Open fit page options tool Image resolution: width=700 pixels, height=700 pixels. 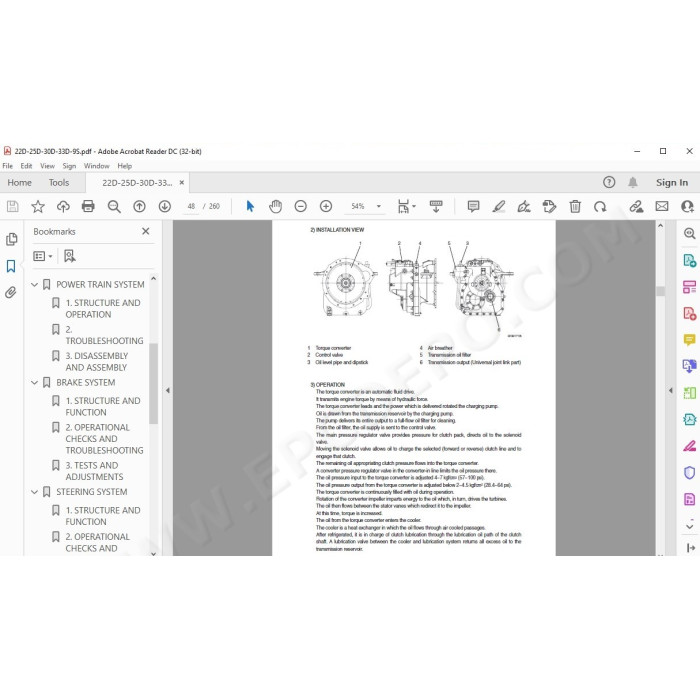coord(406,206)
